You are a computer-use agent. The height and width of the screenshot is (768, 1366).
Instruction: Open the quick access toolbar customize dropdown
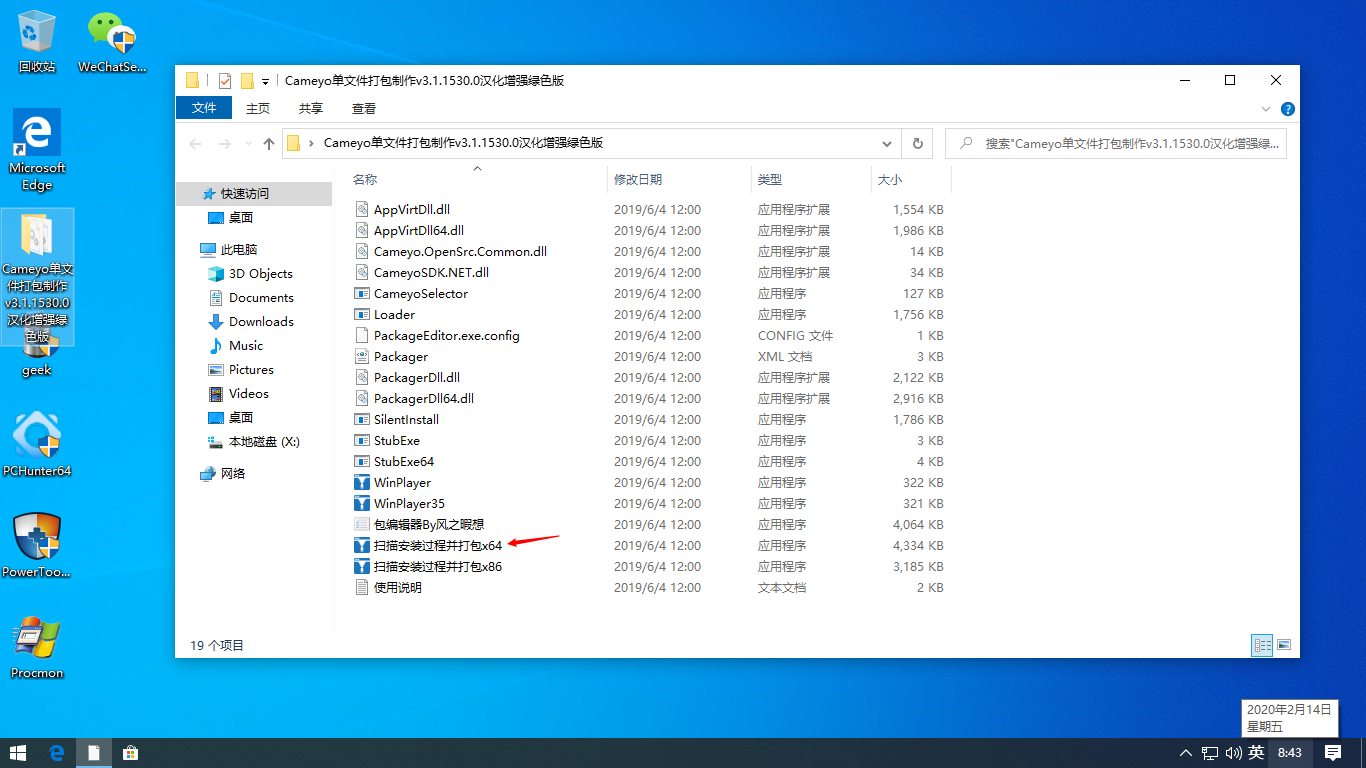click(265, 81)
